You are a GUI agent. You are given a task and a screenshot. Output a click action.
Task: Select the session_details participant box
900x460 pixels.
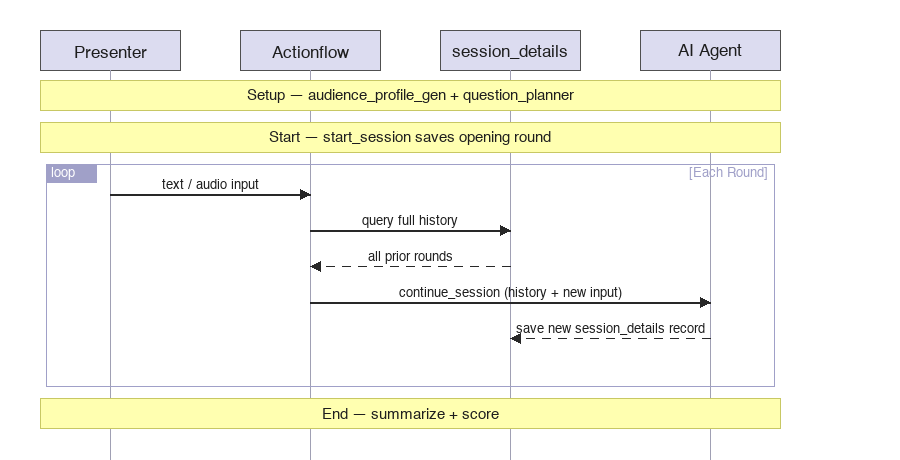pos(510,51)
